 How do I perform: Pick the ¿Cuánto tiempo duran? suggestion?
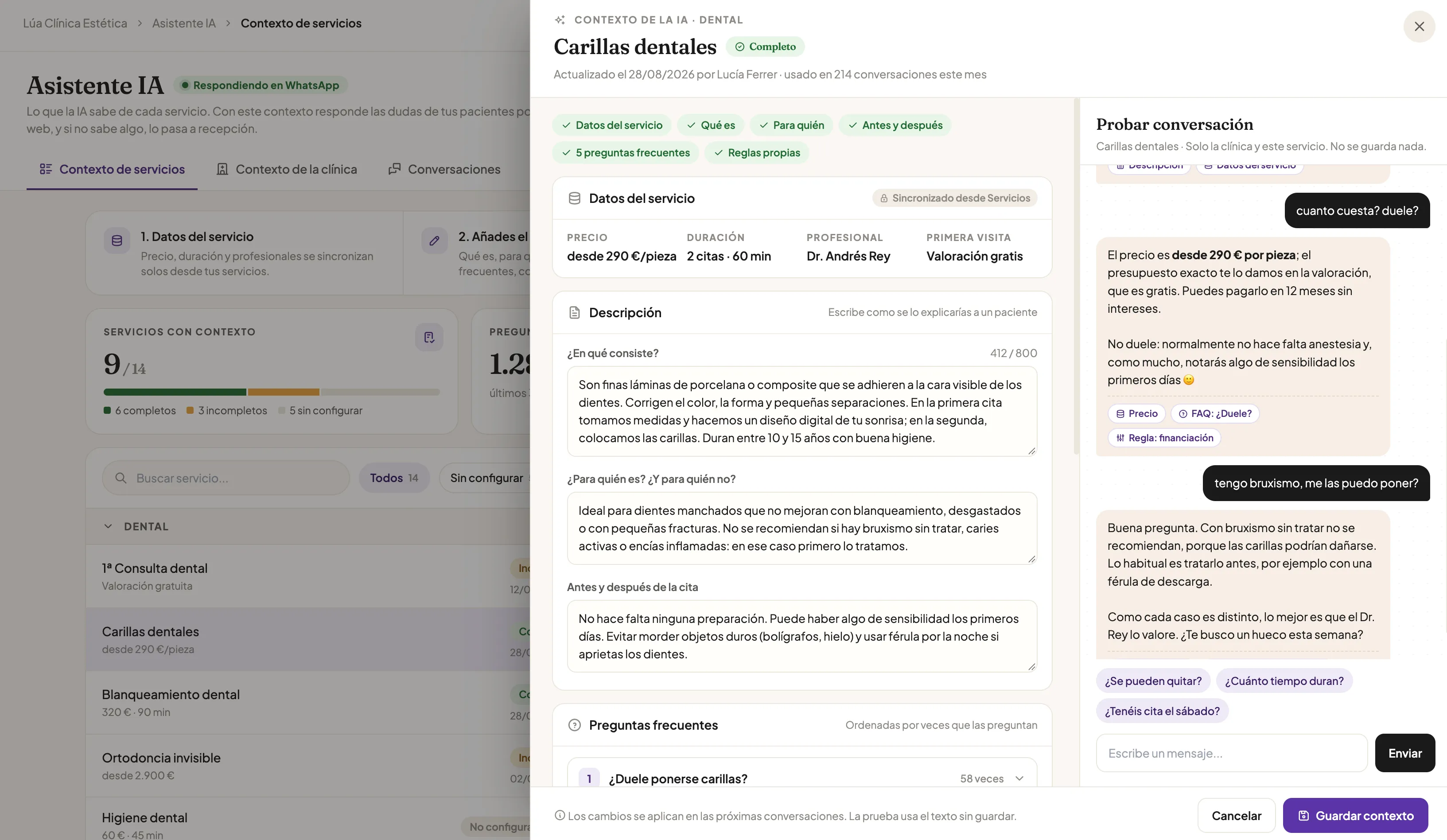[1284, 681]
